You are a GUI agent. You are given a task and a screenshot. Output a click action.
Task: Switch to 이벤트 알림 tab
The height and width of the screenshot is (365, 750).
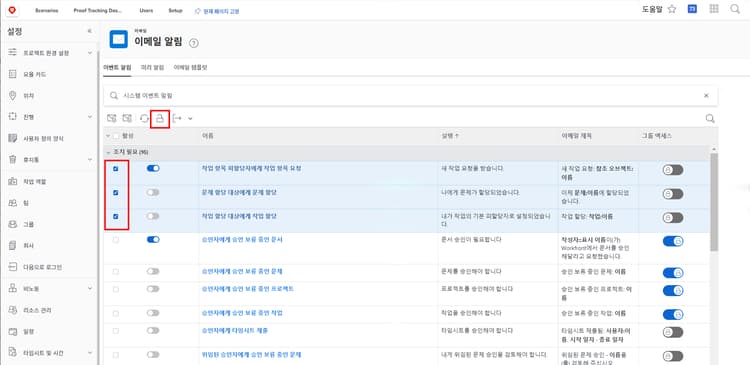[x=117, y=68]
